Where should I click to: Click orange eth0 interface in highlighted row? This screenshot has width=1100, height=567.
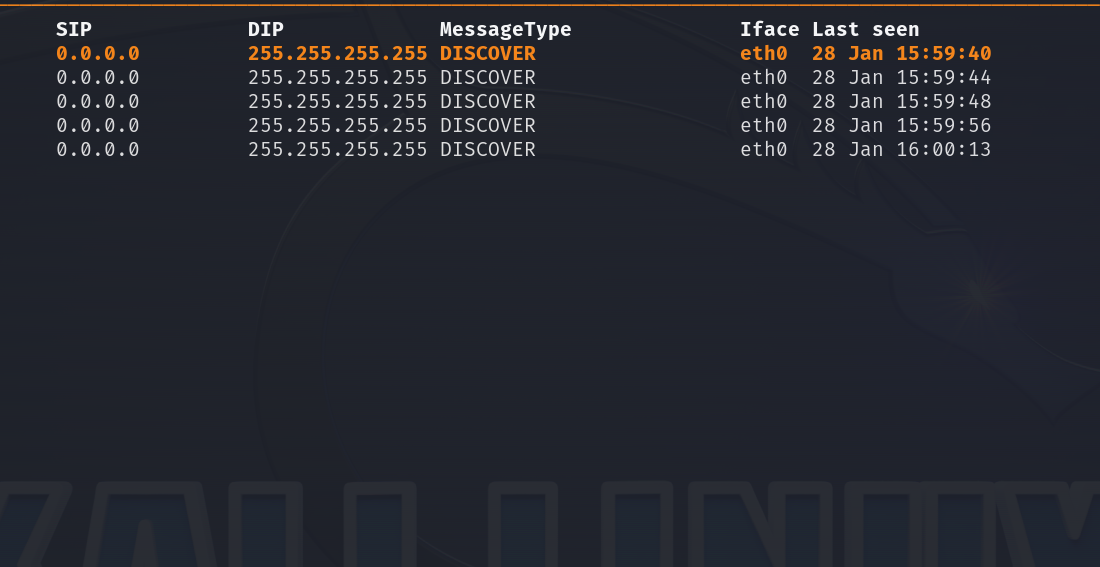click(763, 54)
